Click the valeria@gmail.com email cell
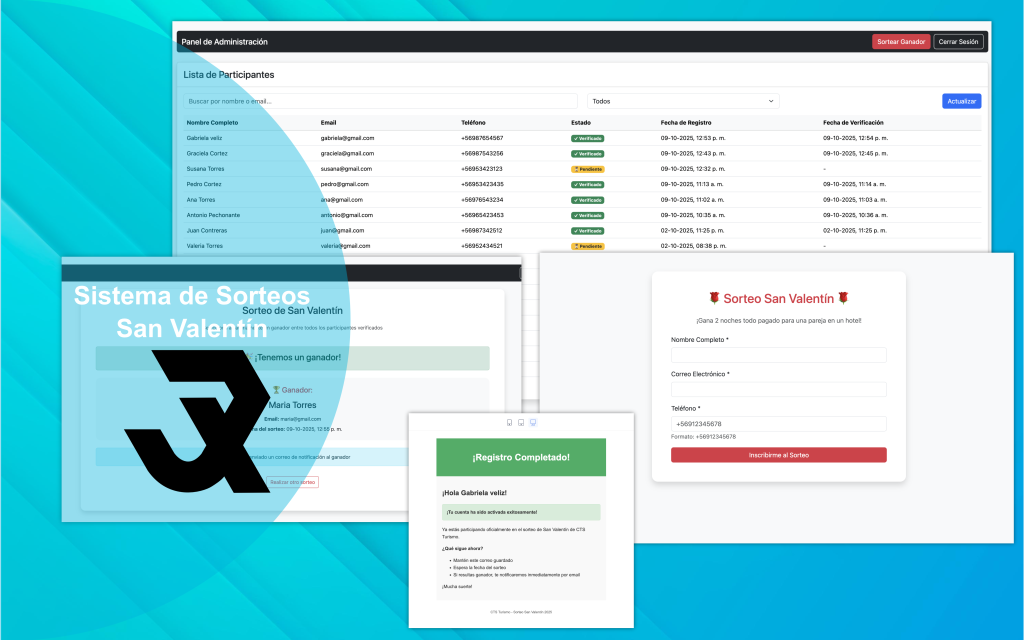This screenshot has height=640, width=1024. [345, 246]
